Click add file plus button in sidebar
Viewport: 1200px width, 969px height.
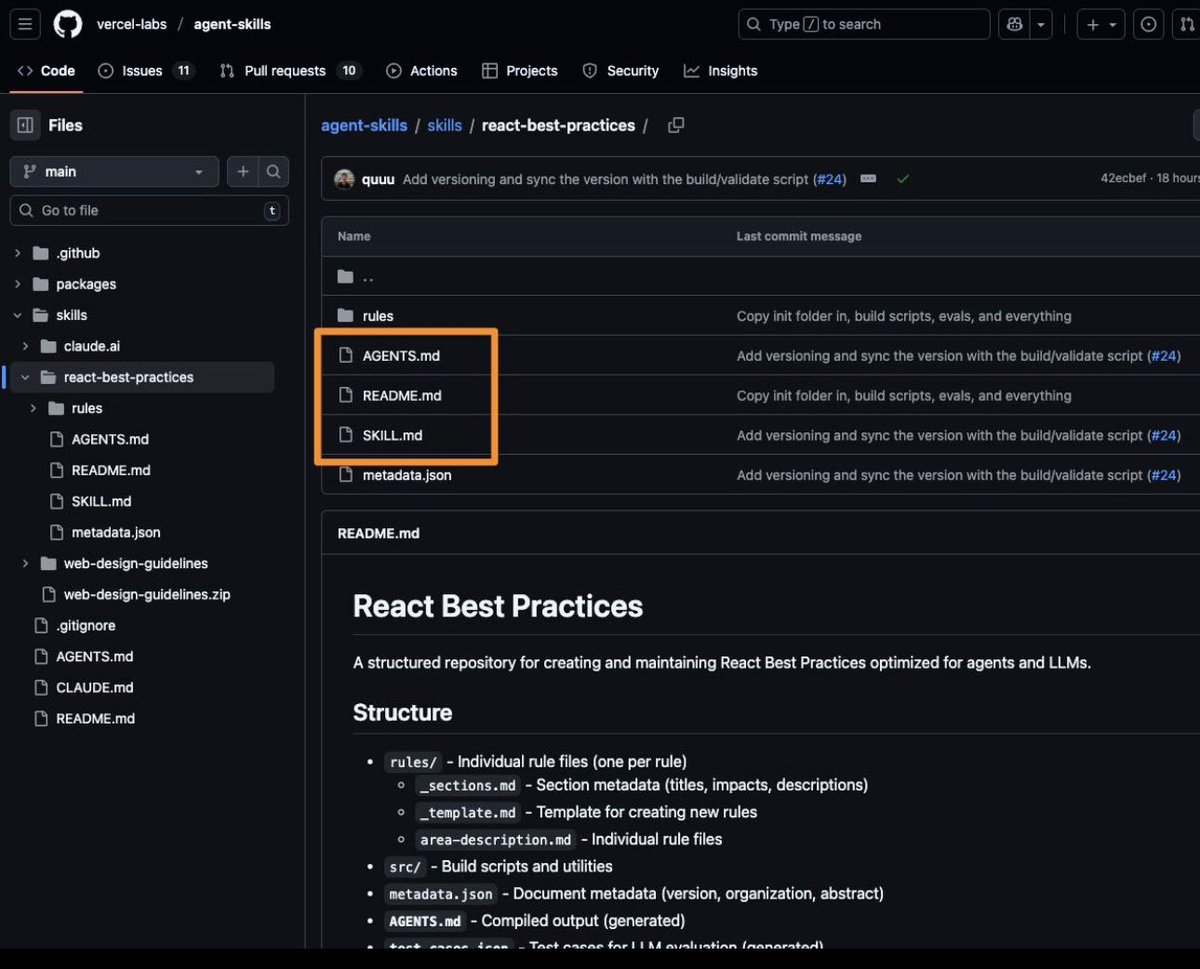tap(243, 172)
